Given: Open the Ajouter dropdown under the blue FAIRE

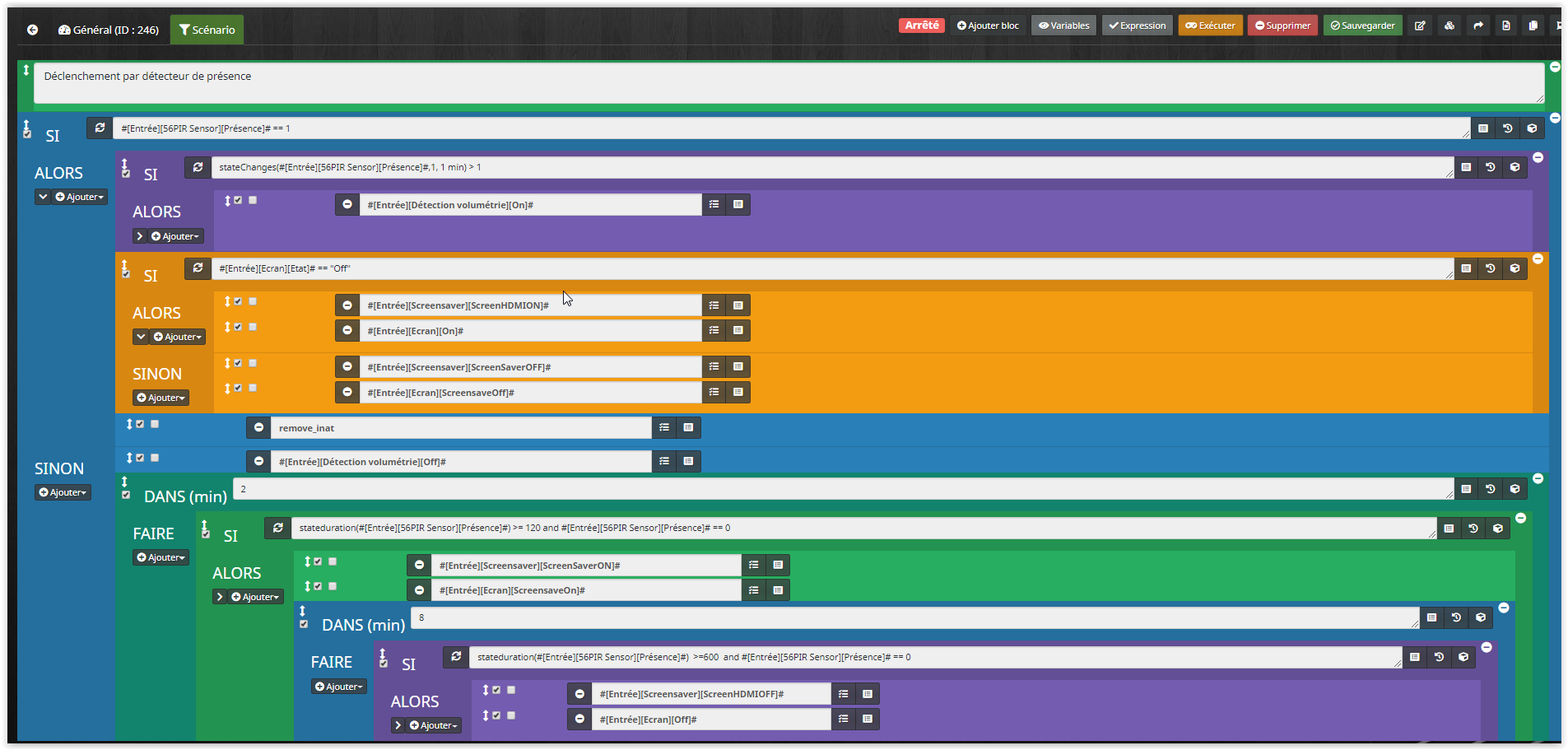Looking at the screenshot, I should pos(339,687).
